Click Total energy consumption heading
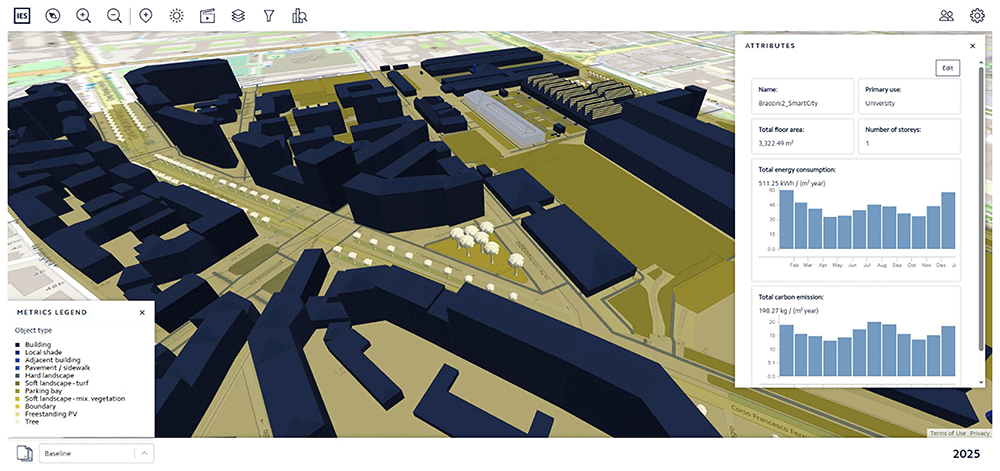Image resolution: width=1000 pixels, height=471 pixels. pyautogui.click(x=797, y=170)
